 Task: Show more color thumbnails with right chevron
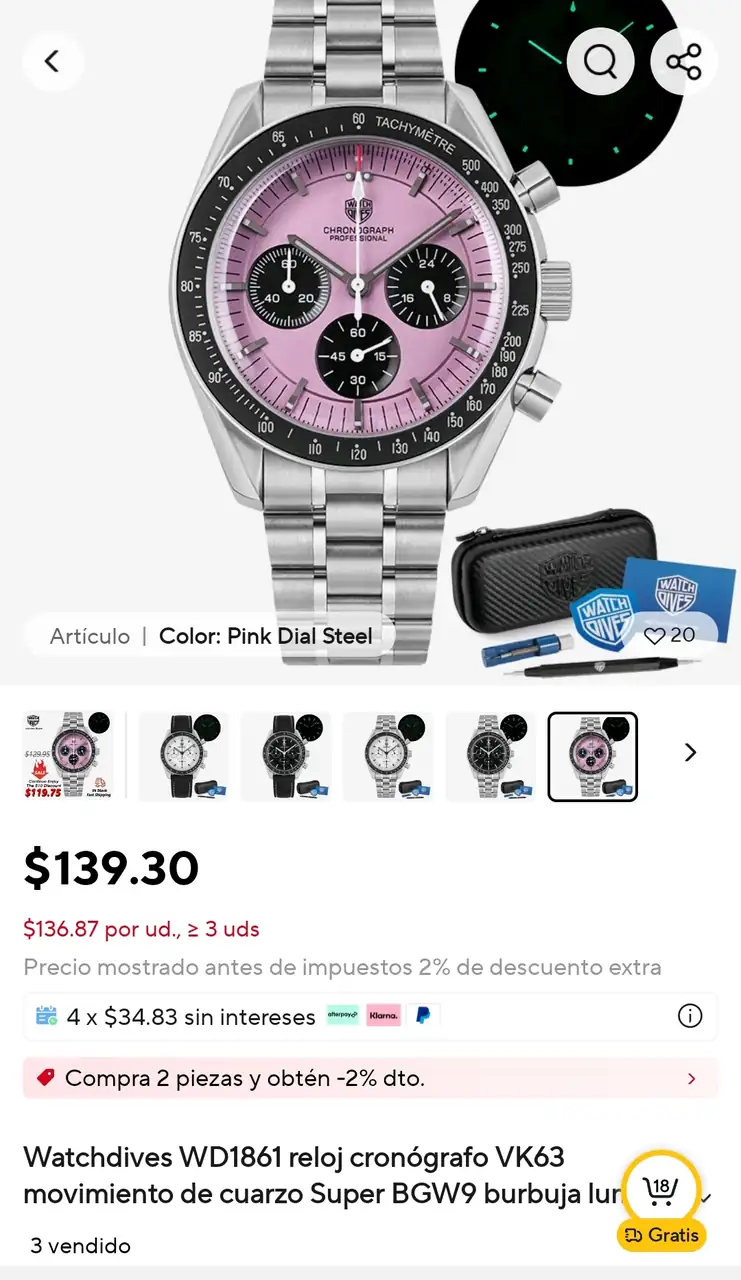[x=690, y=752]
